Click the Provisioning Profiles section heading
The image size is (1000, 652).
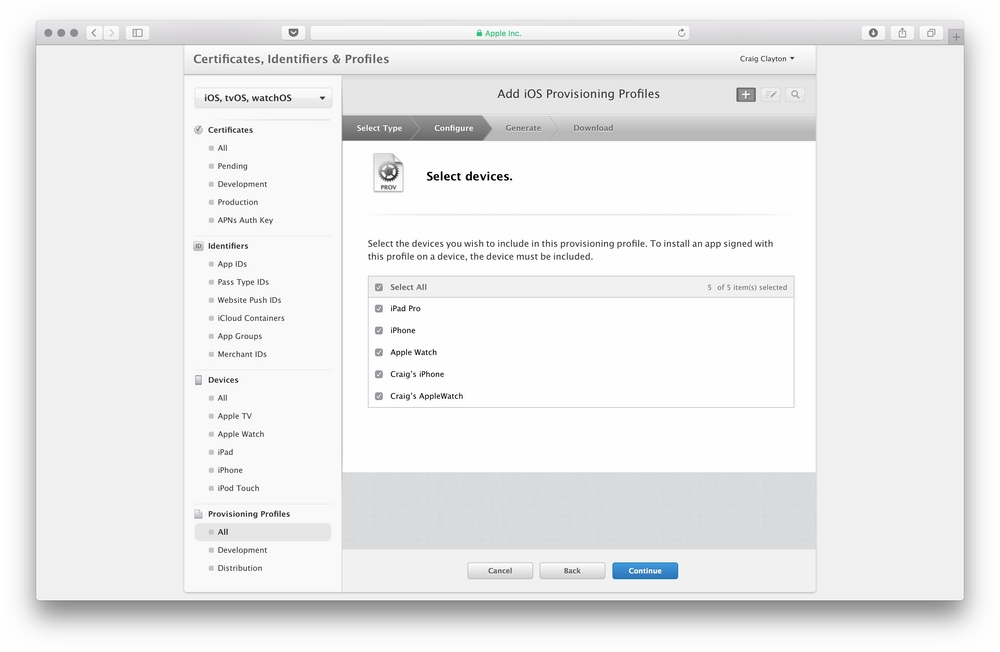coord(249,514)
